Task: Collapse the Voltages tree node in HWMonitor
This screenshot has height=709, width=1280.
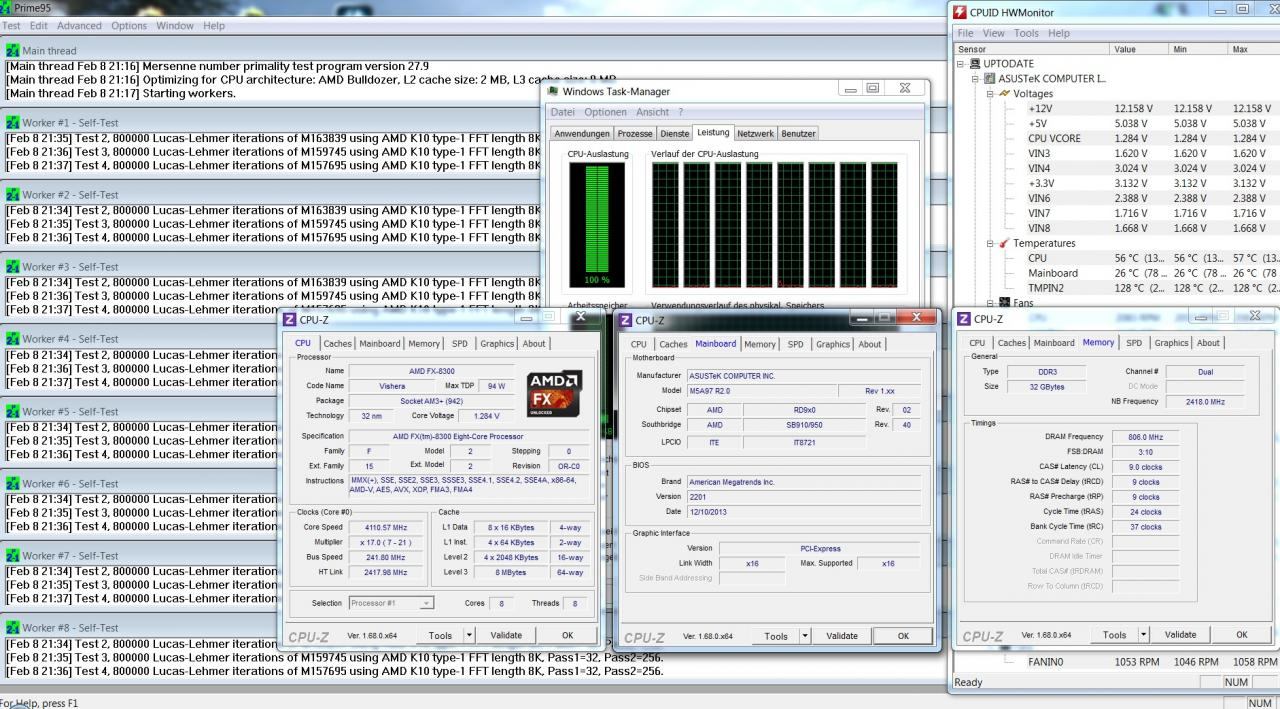Action: coord(989,94)
